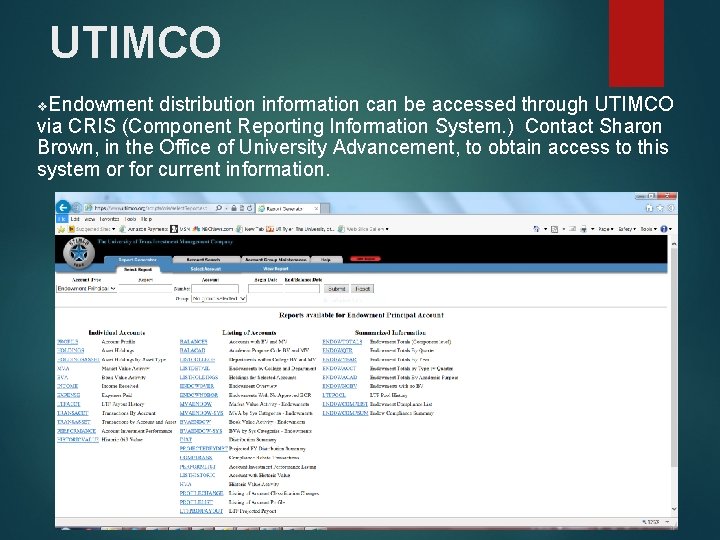Viewport: 720px width, 540px height.
Task: Close the Report Generator browser tab
Action: click(x=316, y=208)
